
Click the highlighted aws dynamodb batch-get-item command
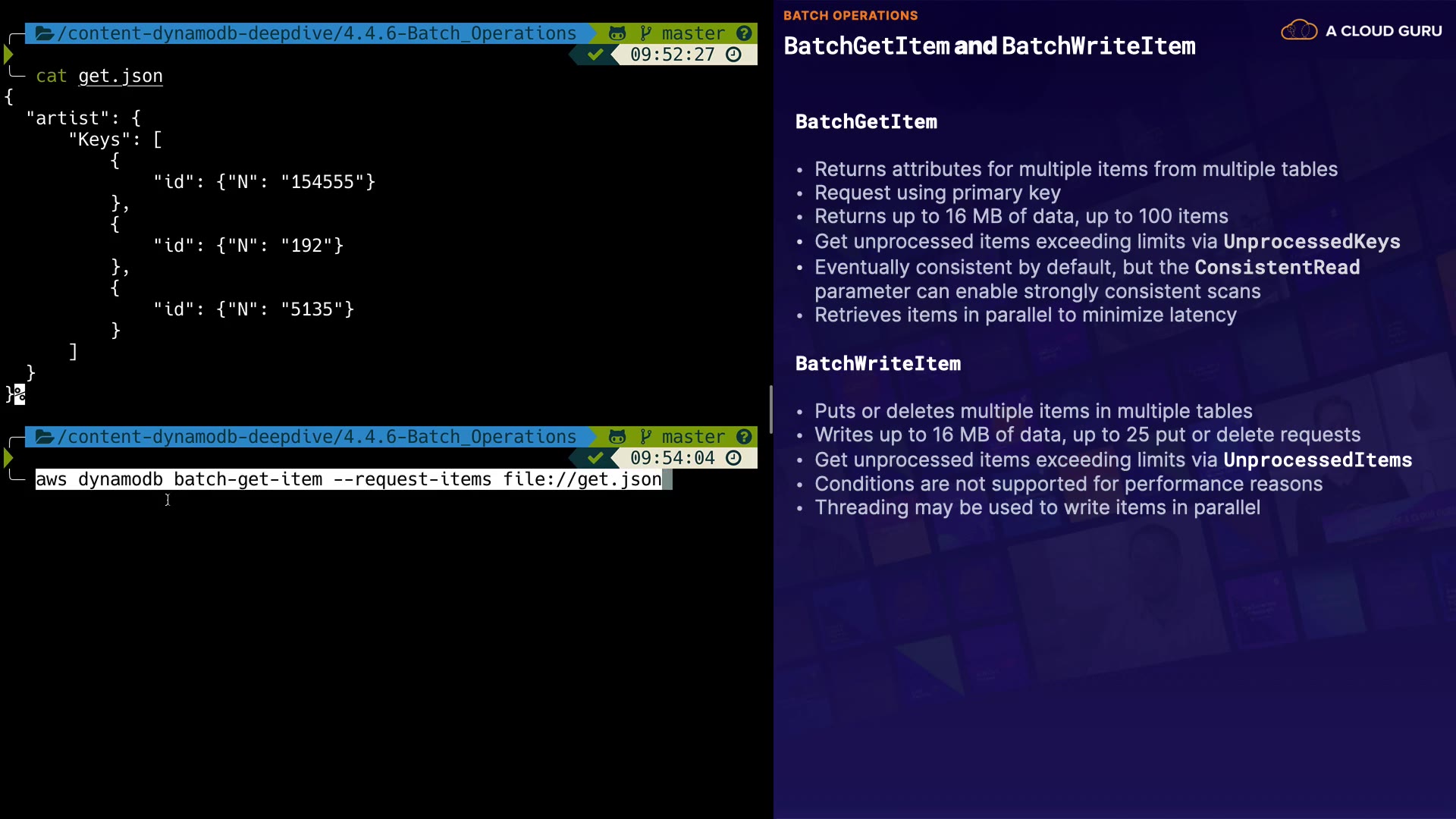[x=349, y=479]
